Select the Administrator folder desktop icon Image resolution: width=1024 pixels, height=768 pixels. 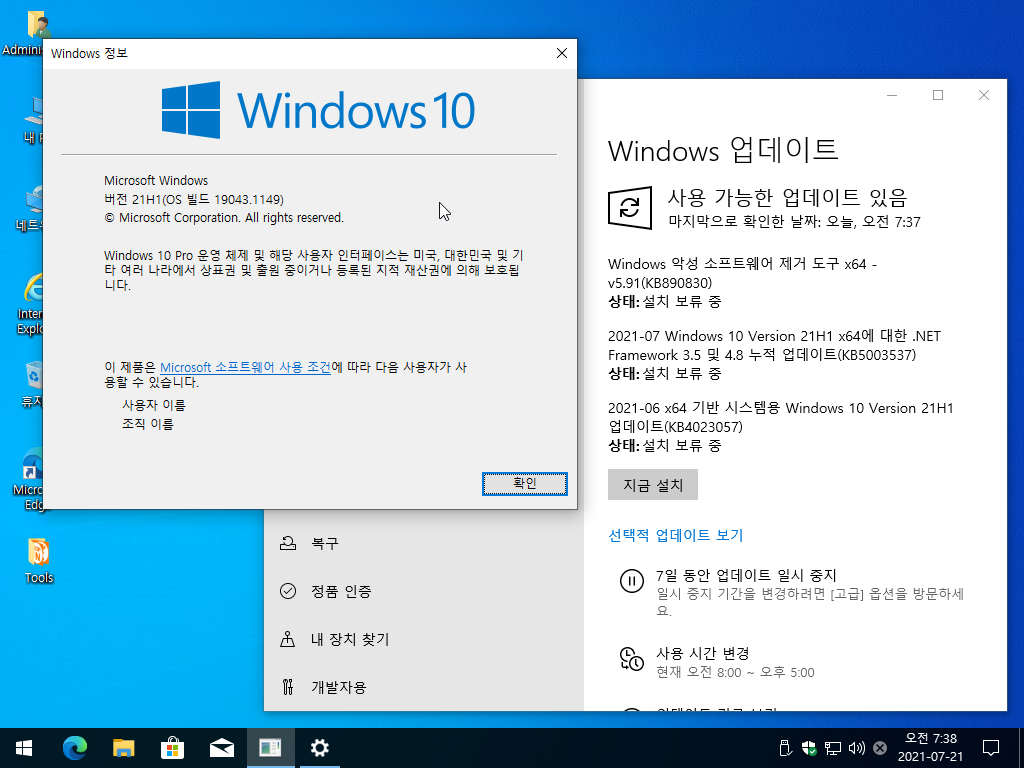point(26,33)
